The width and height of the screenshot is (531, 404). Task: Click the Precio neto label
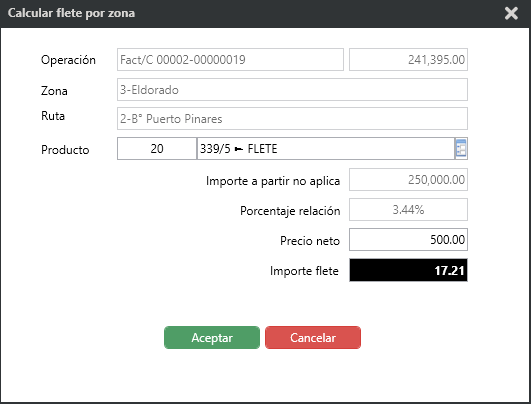(x=310, y=241)
